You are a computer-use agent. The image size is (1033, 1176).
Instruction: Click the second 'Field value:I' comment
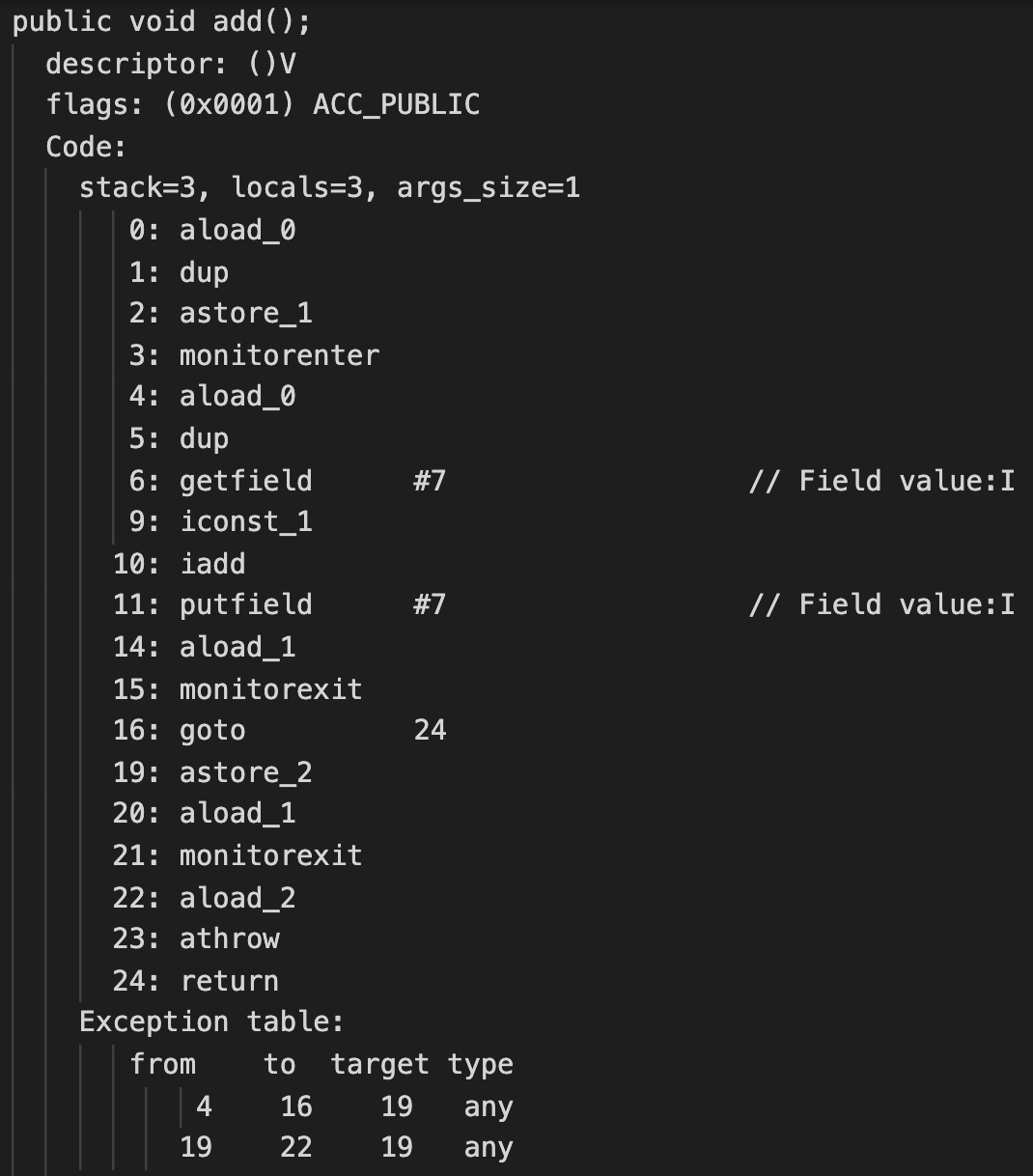881,604
